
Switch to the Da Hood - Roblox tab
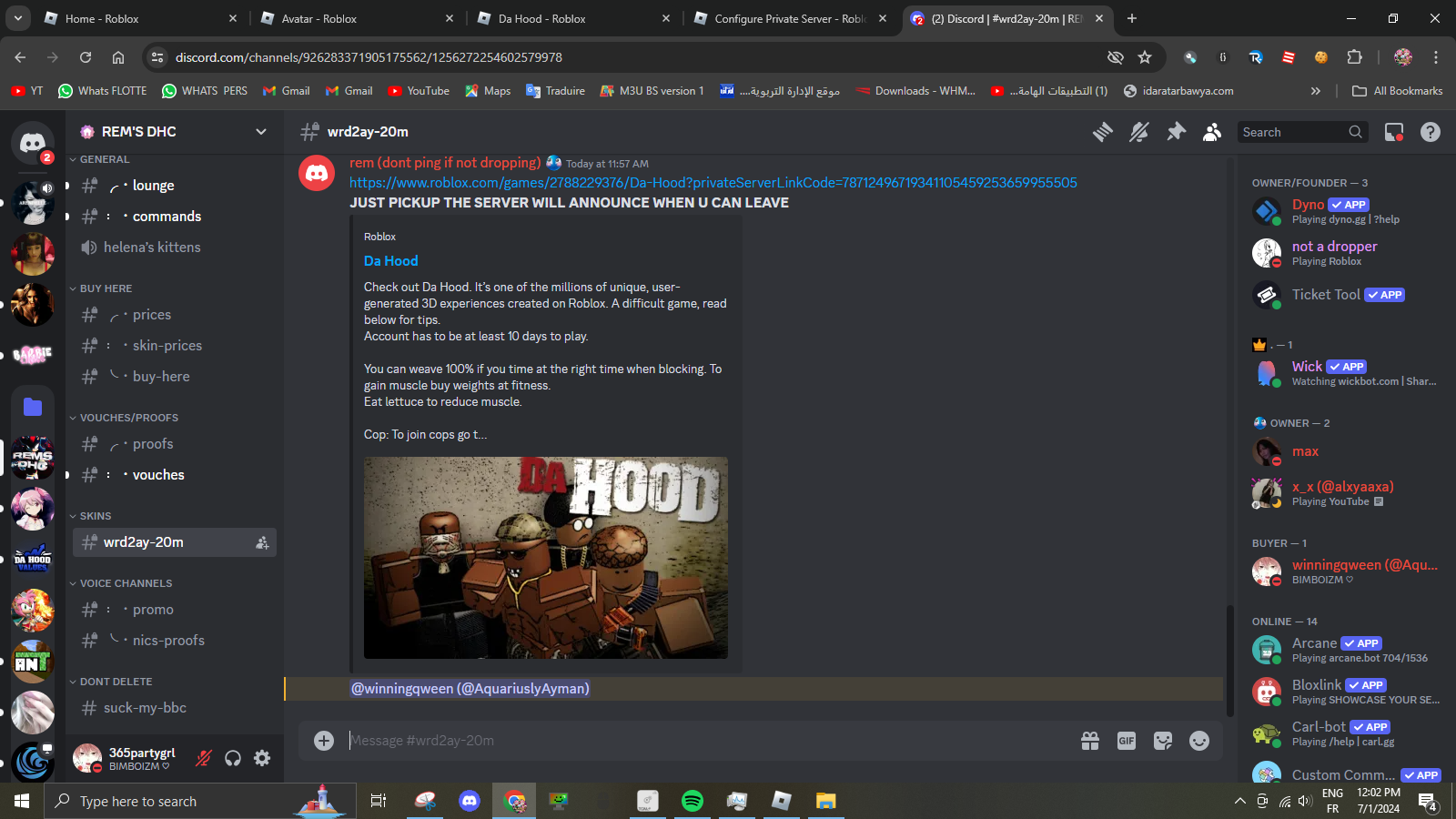(574, 18)
